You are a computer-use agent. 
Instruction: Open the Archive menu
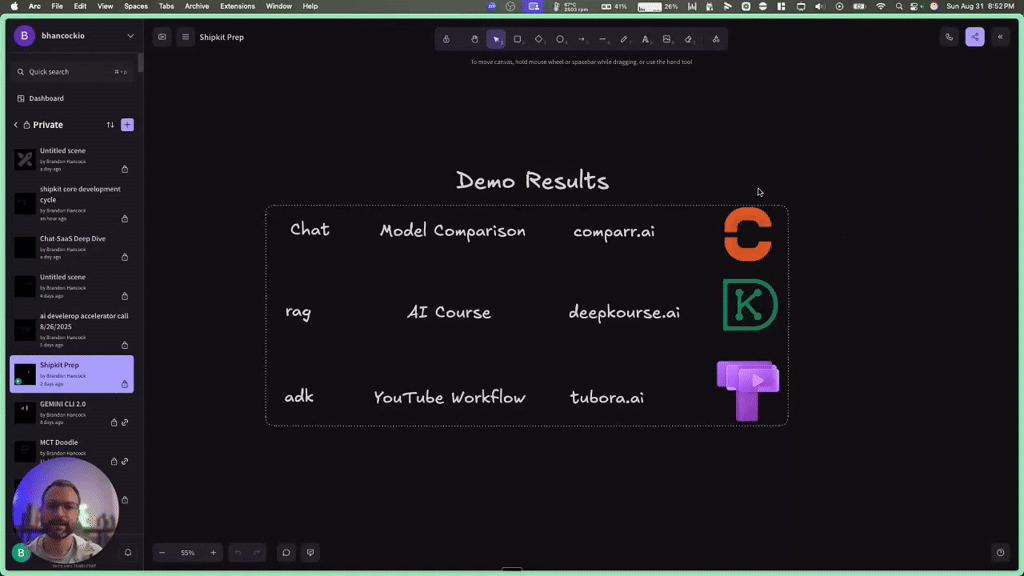point(197,6)
